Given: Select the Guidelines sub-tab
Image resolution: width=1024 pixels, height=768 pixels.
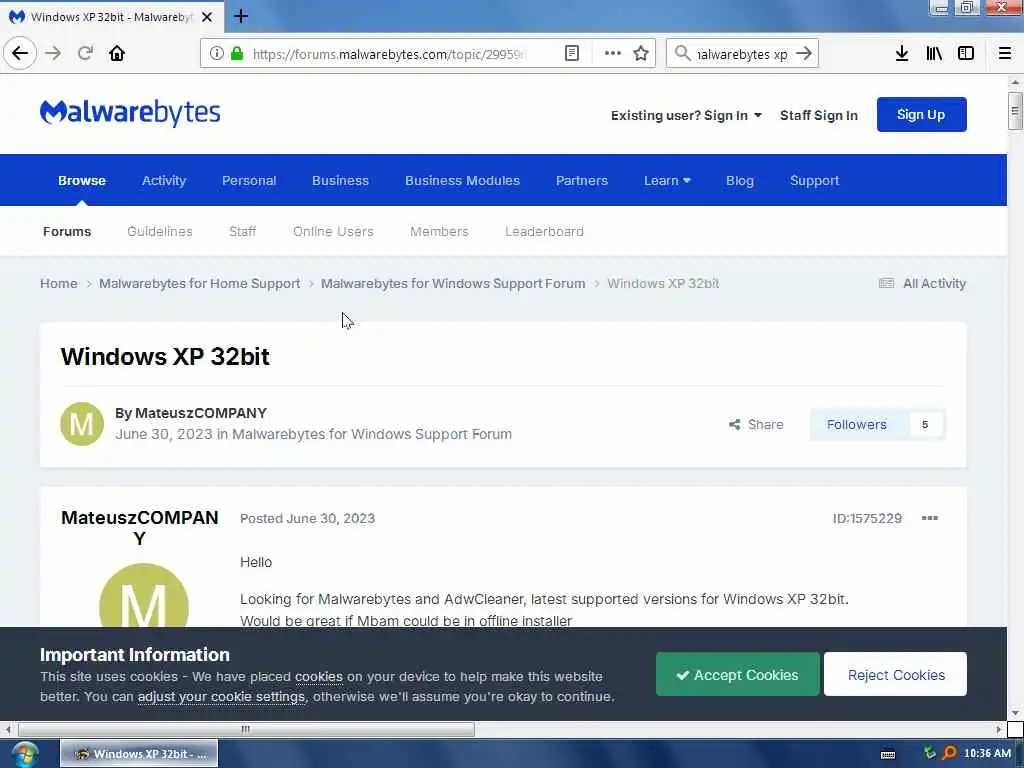Looking at the screenshot, I should coord(160,232).
